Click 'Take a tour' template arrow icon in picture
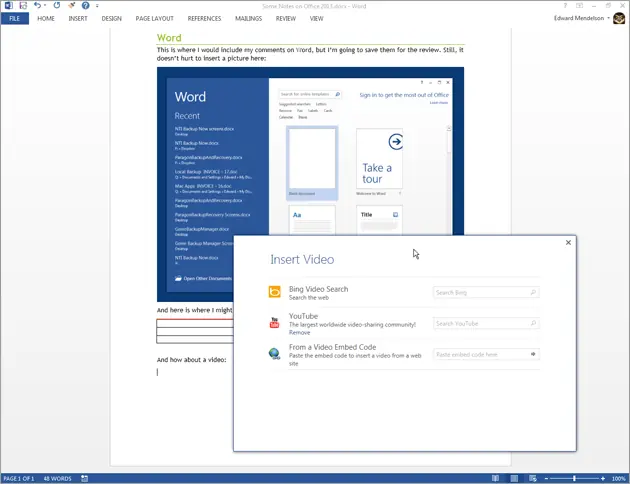Image resolution: width=630 pixels, height=484 pixels. (x=396, y=141)
